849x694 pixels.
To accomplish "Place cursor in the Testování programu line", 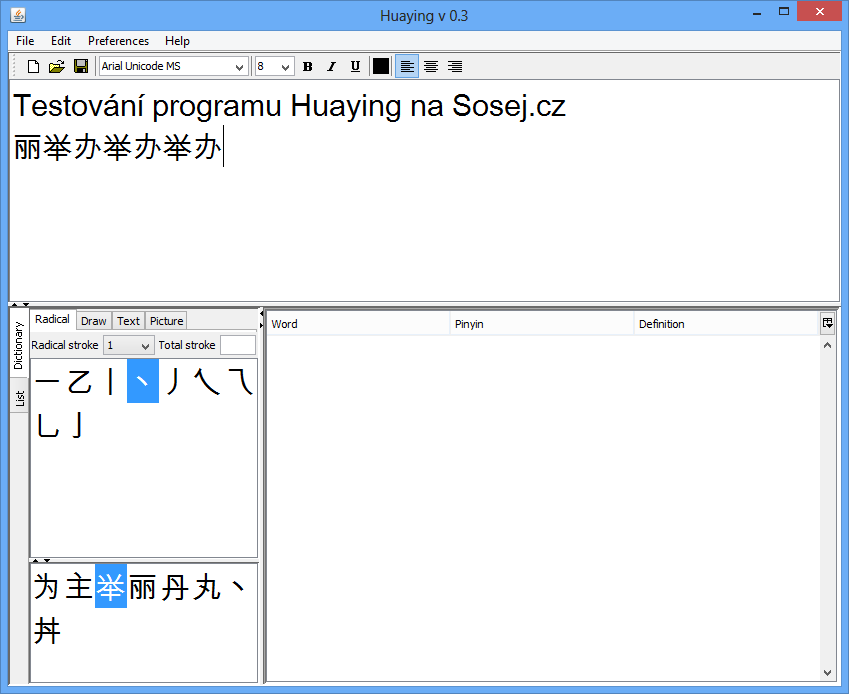I will coord(289,106).
